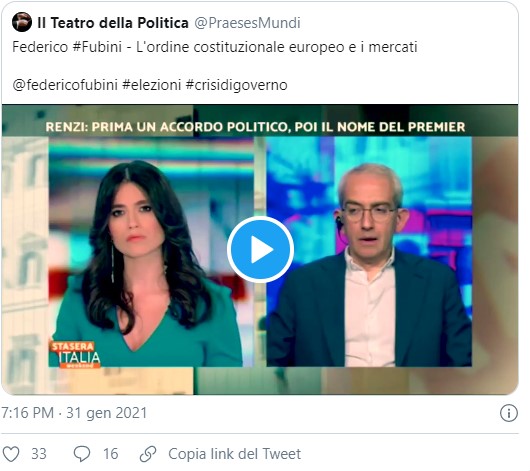Viewport: 530px width, 471px height.
Task: Open the @PraesesMundi handle
Action: click(247, 23)
